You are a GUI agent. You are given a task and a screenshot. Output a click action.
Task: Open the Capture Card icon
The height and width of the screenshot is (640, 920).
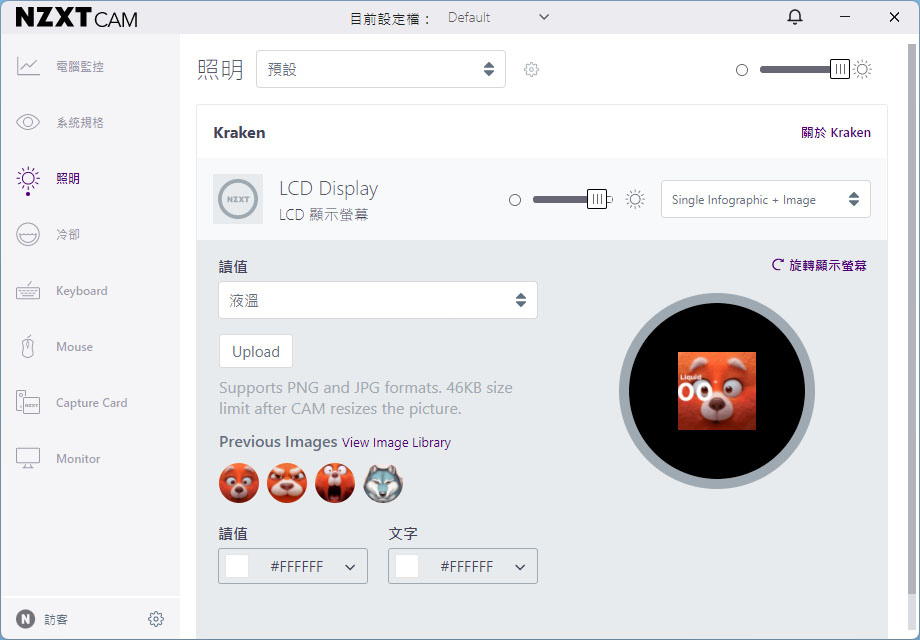28,402
